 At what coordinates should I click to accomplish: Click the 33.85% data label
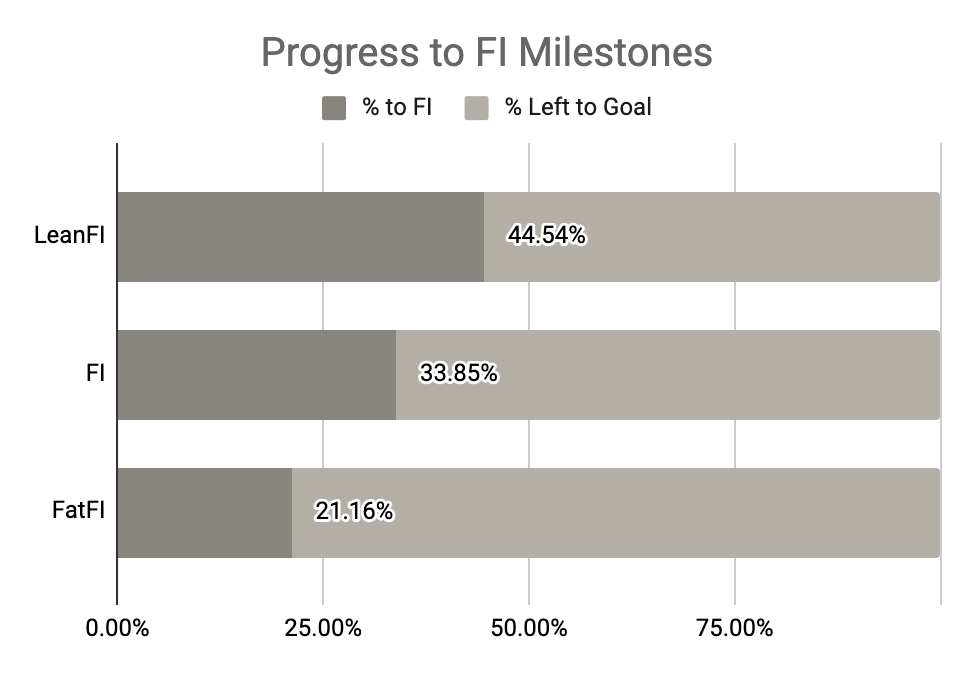click(x=458, y=374)
